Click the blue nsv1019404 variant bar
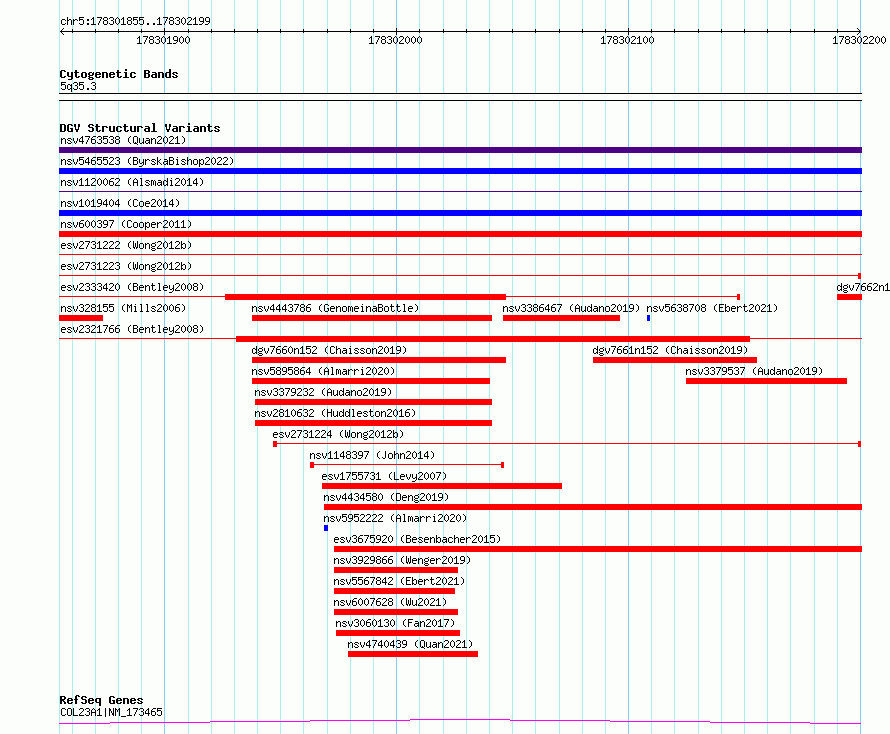 tap(460, 213)
